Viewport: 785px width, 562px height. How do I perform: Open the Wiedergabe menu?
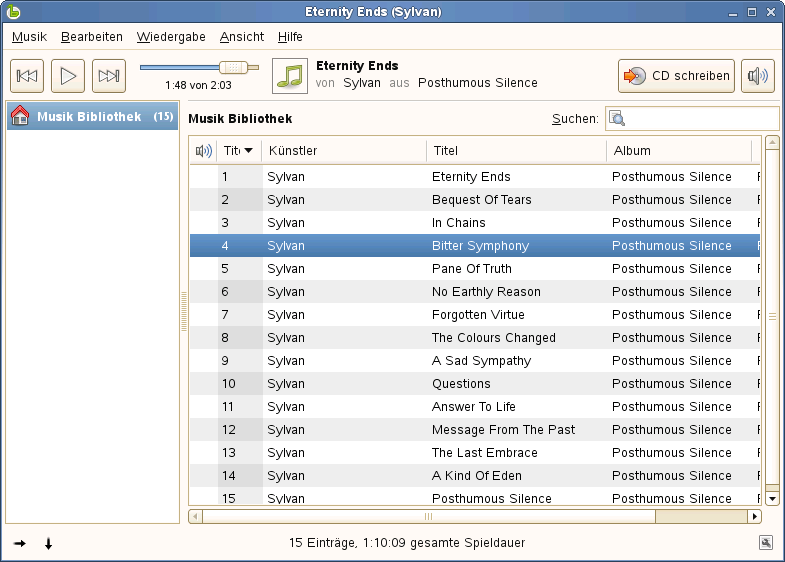(171, 37)
